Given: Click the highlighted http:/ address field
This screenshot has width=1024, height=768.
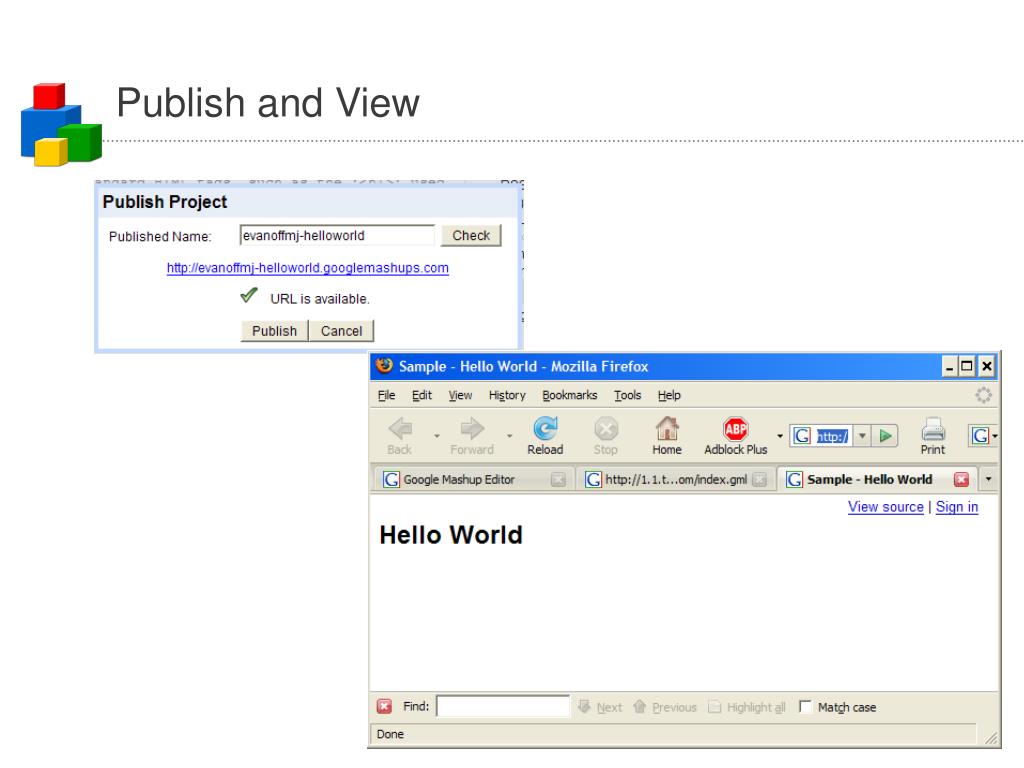Looking at the screenshot, I should [833, 436].
